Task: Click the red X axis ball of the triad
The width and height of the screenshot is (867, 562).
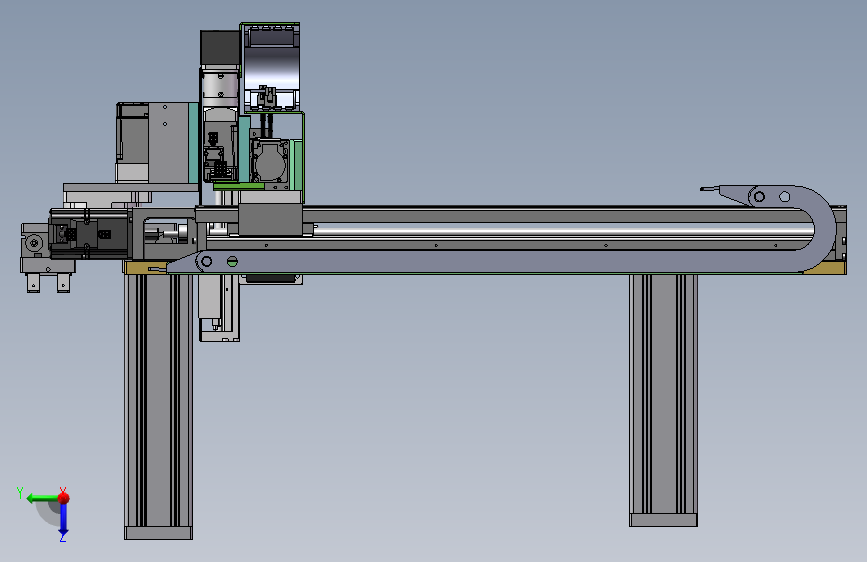Action: coord(63,498)
